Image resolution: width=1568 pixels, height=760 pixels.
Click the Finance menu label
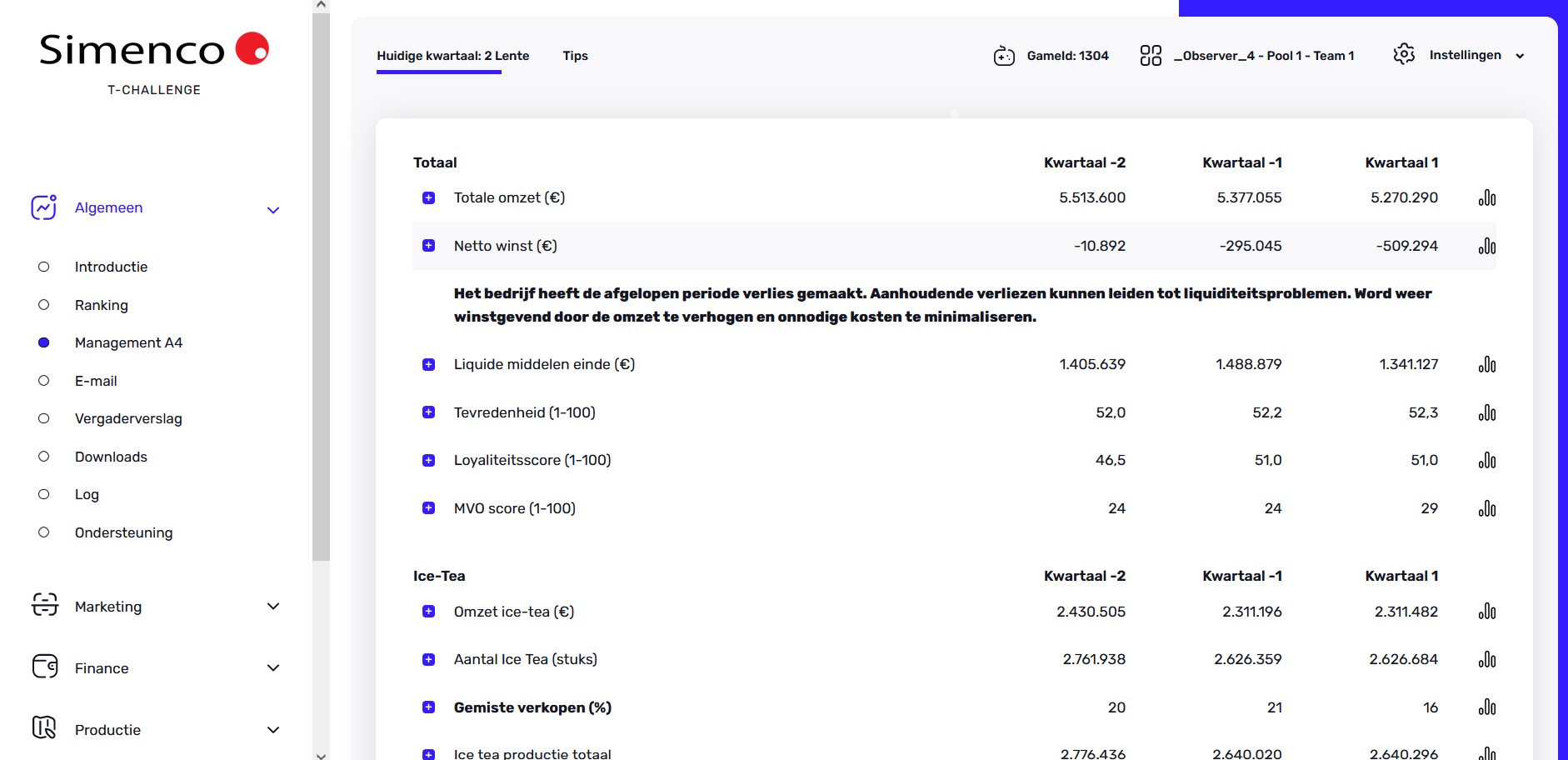tap(102, 668)
